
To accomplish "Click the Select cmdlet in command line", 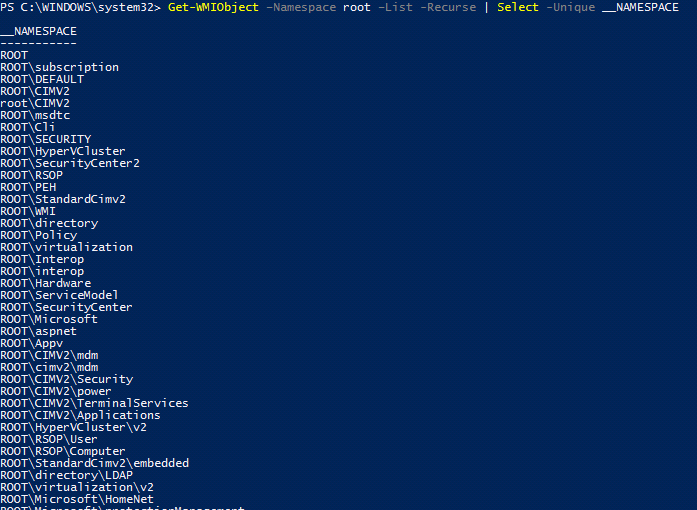I will click(518, 8).
